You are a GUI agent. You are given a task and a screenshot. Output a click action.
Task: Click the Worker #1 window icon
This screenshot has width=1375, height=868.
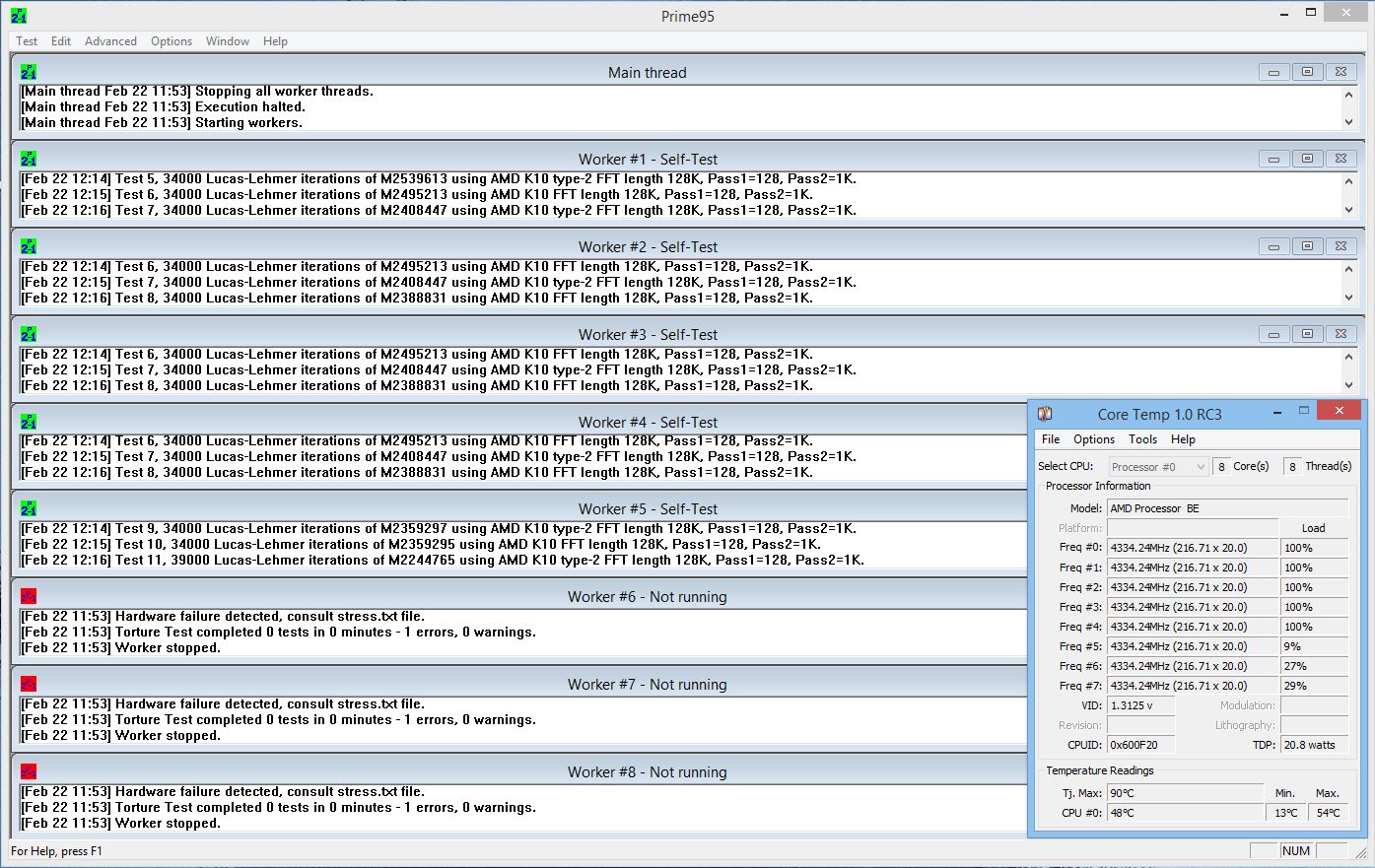(x=29, y=159)
